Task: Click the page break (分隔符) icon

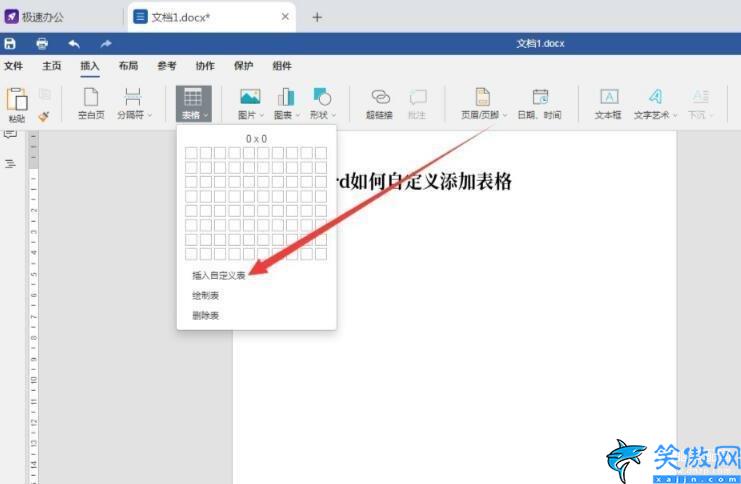Action: point(133,97)
